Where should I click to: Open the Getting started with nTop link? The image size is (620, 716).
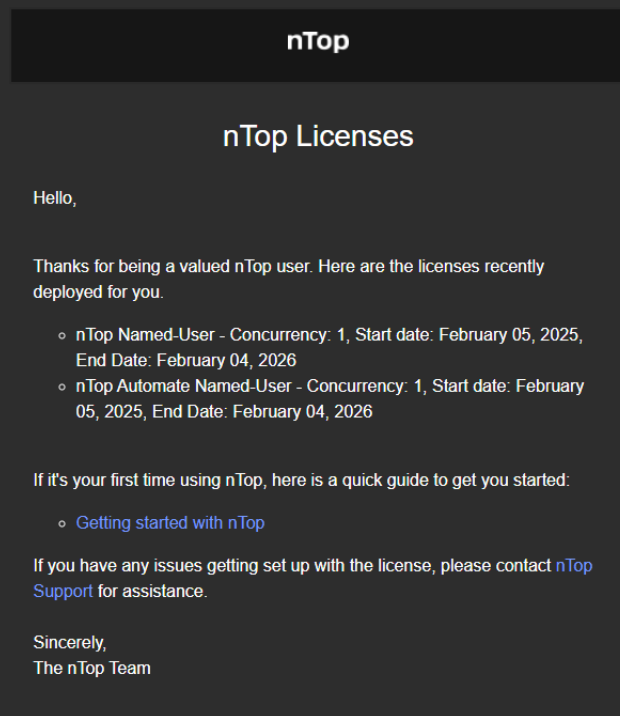coord(170,523)
